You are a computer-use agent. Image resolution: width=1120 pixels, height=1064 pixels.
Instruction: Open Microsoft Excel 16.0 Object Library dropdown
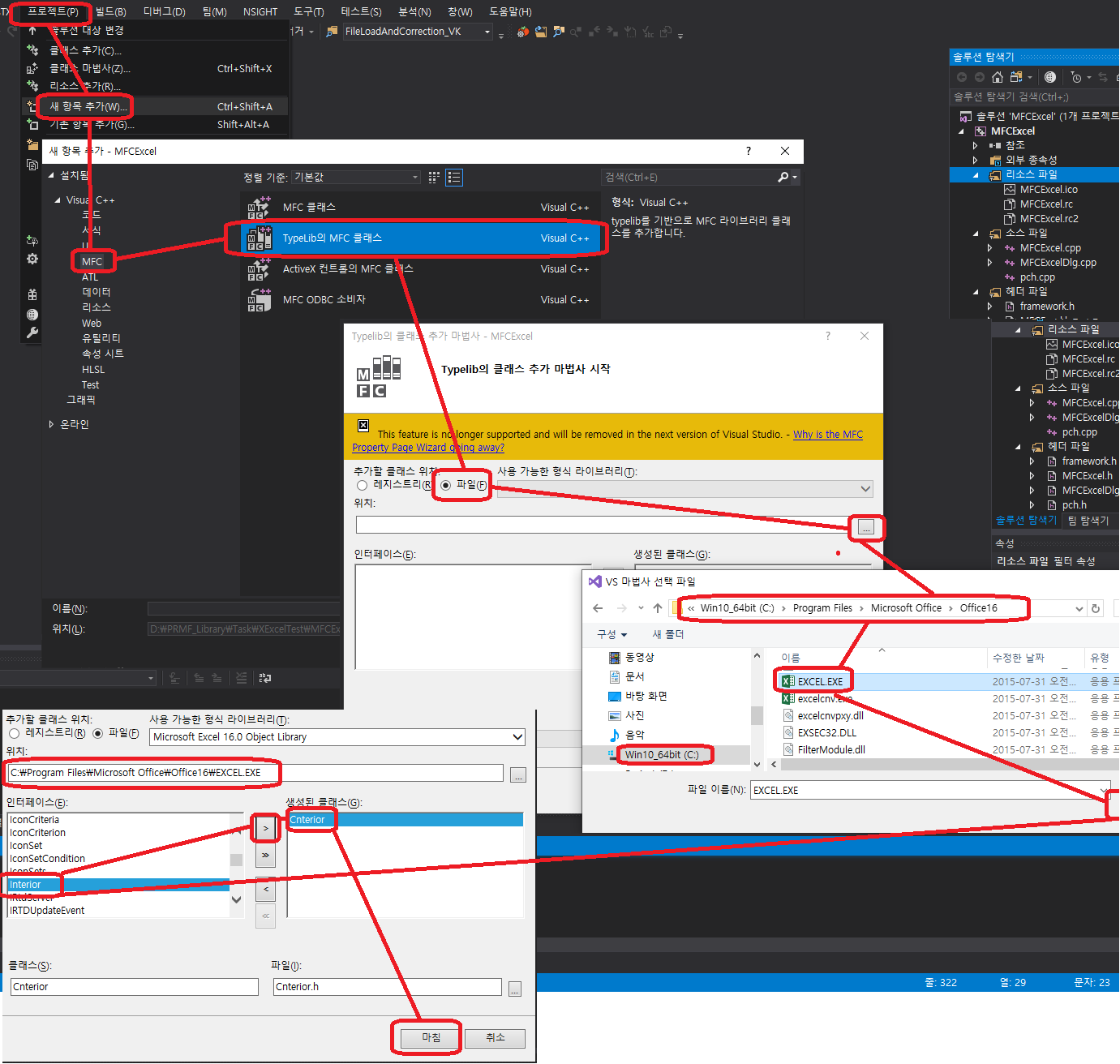pyautogui.click(x=337, y=737)
